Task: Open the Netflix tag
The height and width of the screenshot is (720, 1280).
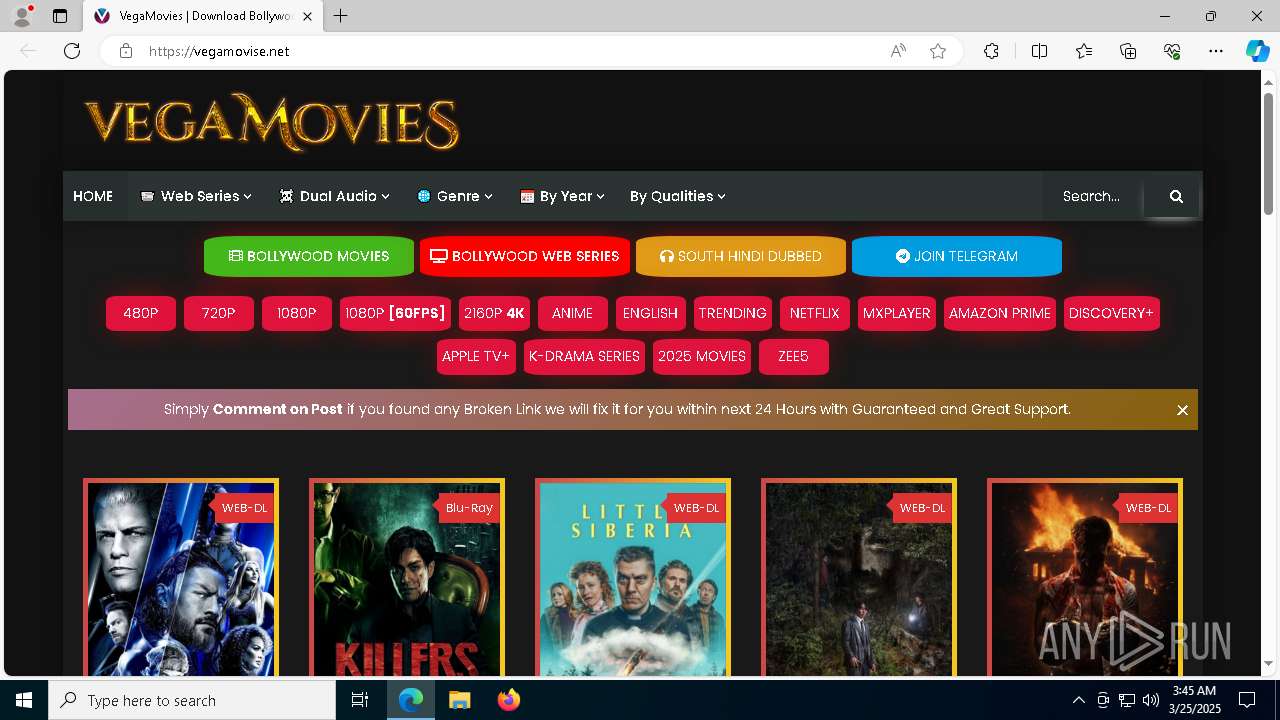Action: point(815,313)
